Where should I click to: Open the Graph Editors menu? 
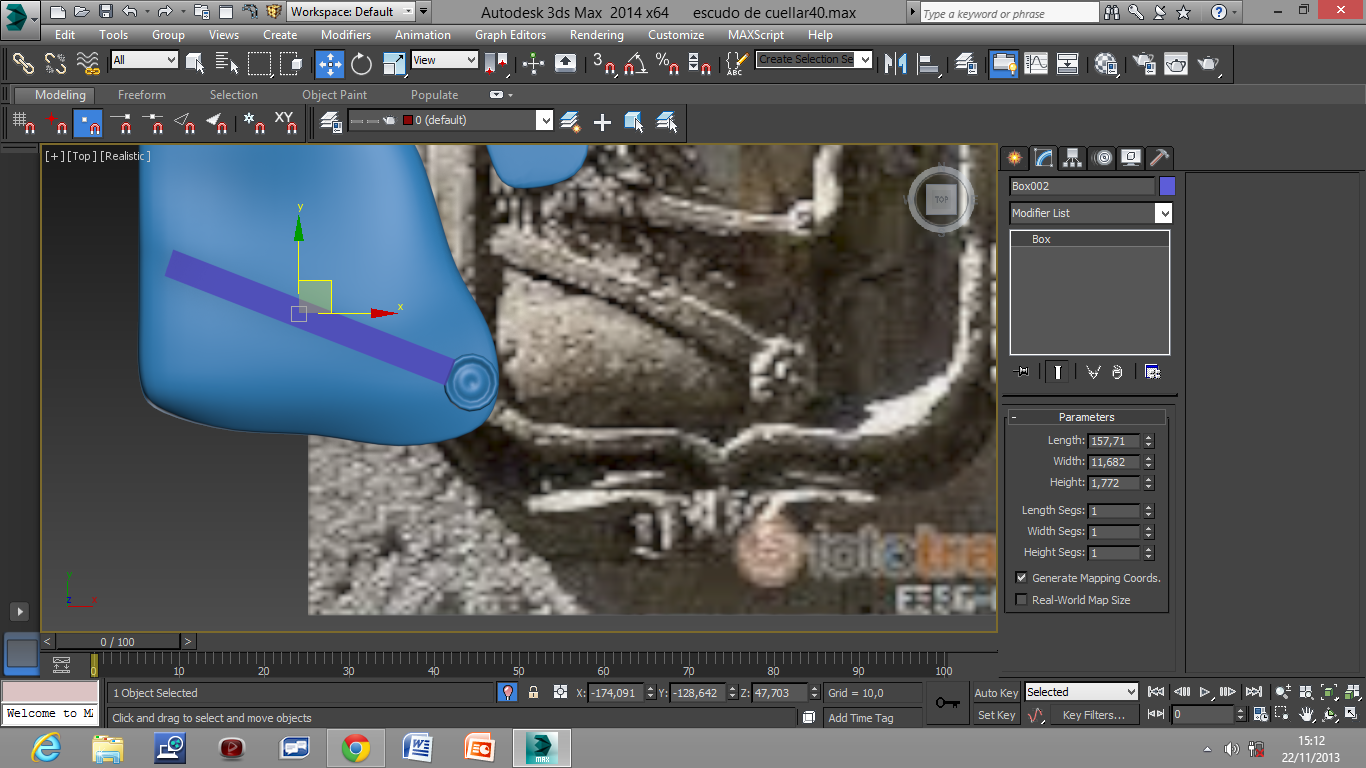[510, 35]
